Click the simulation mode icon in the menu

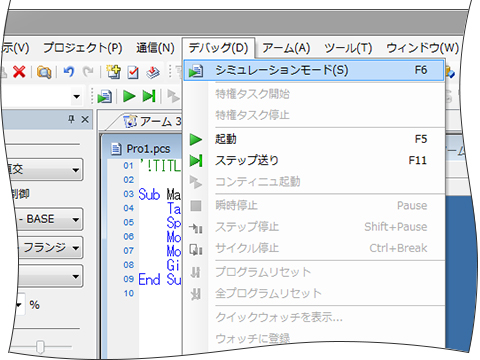[196, 71]
